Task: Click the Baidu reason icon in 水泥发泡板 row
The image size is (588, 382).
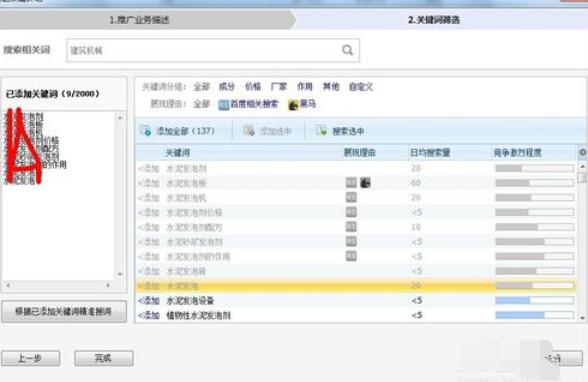Action: click(x=351, y=183)
